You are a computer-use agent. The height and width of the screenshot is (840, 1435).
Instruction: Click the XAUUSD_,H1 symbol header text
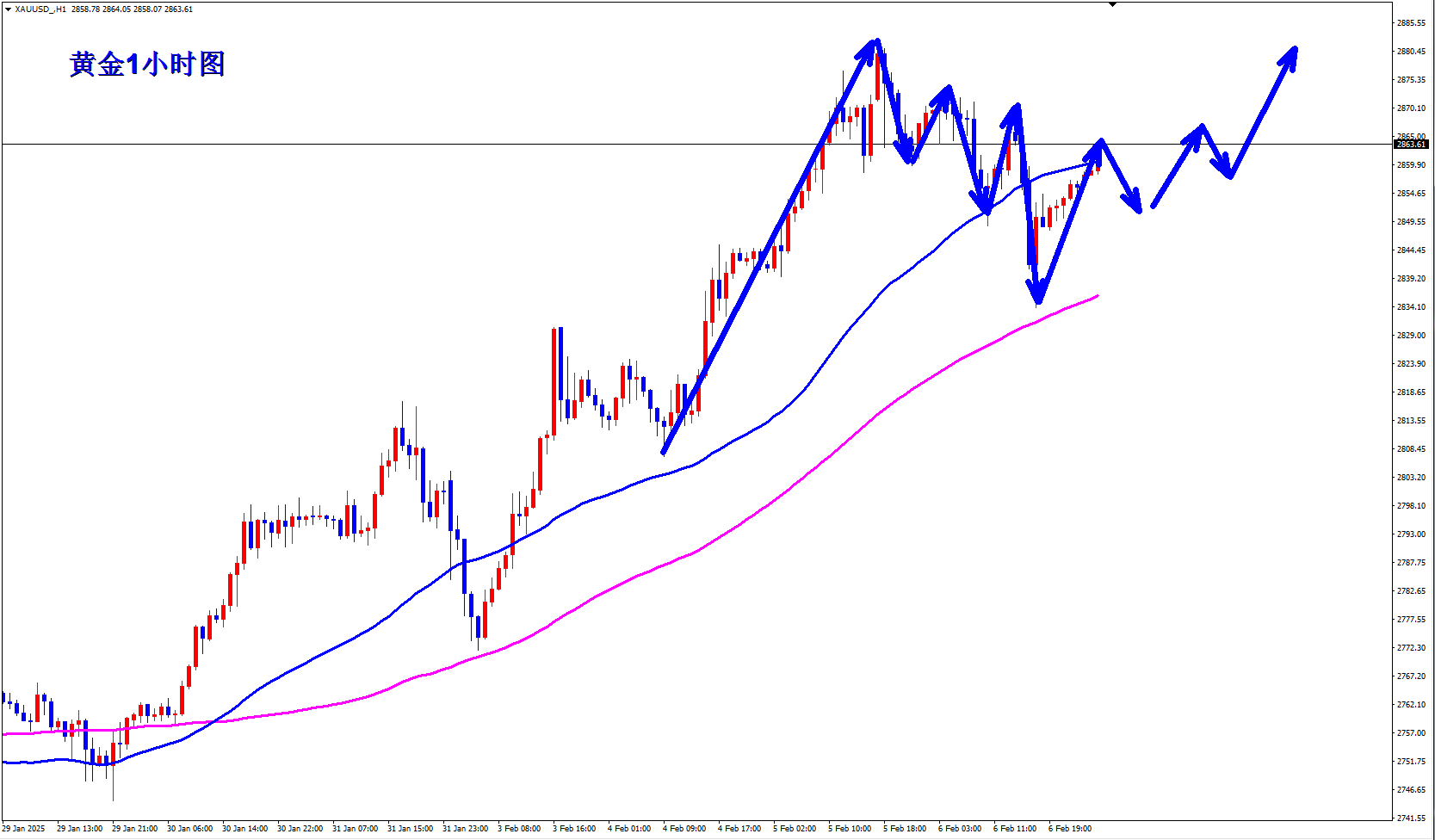tap(41, 9)
